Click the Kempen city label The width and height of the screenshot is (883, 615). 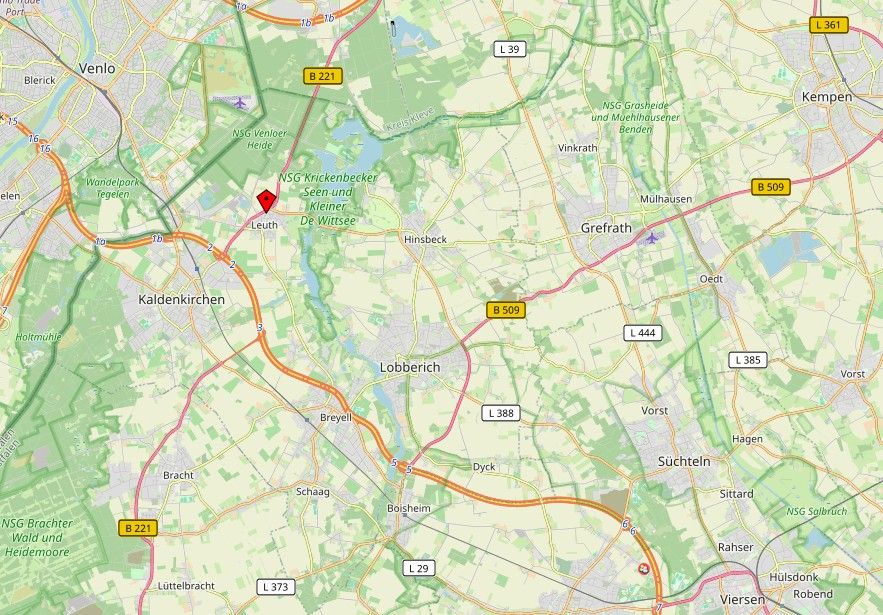point(827,97)
